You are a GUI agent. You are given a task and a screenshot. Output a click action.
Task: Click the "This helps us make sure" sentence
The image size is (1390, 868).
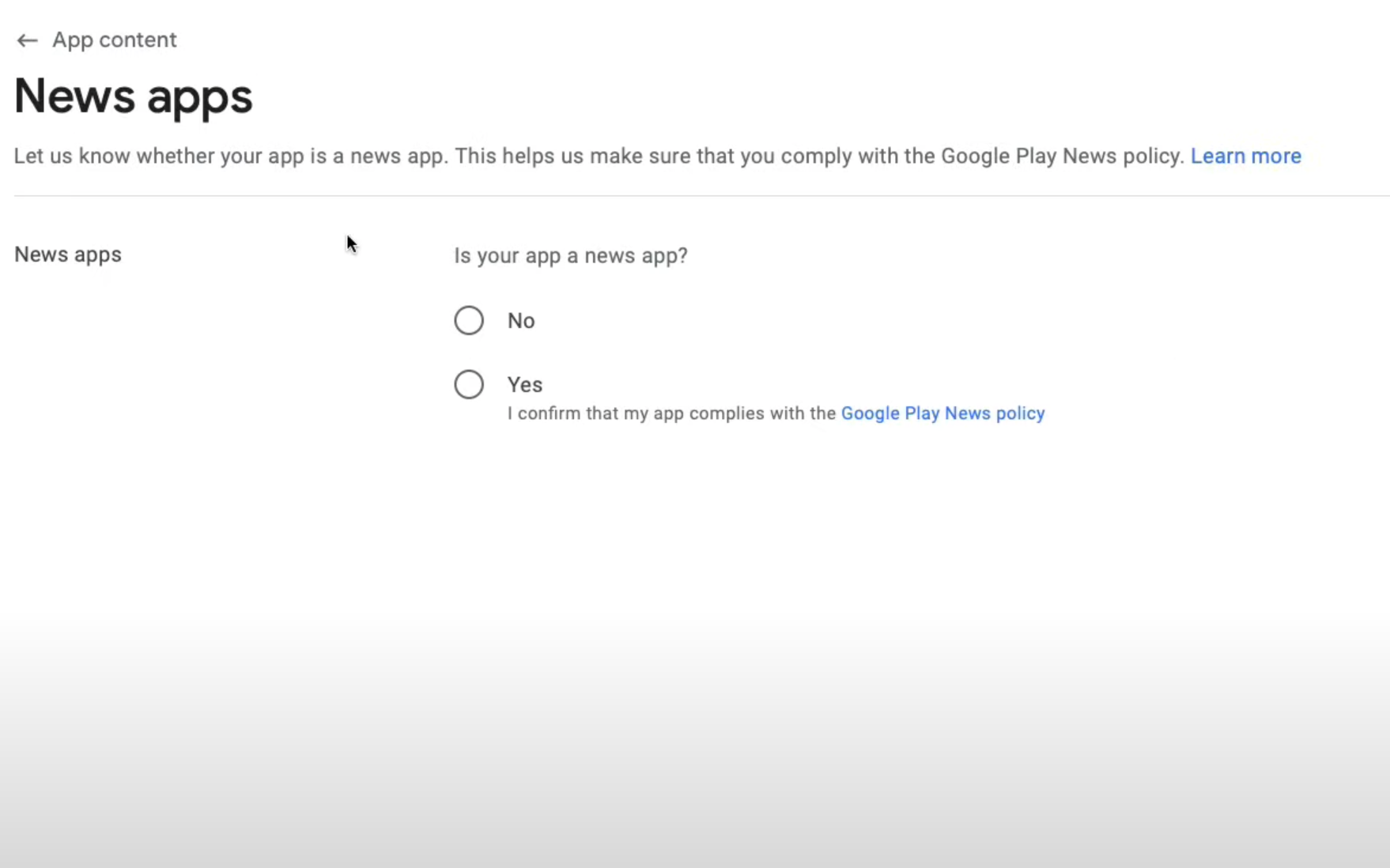(x=818, y=156)
